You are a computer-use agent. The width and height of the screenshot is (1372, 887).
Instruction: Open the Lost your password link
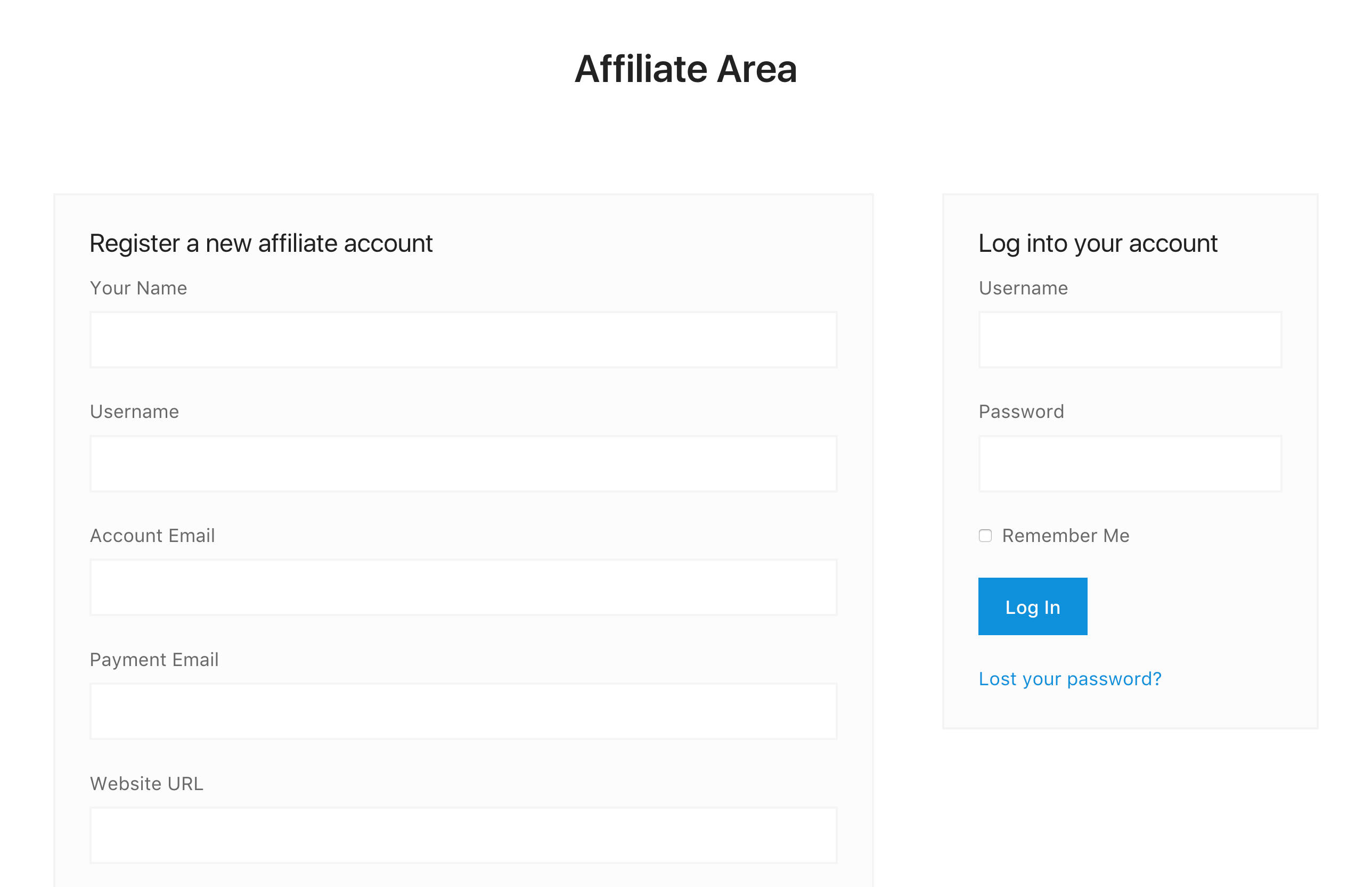[1069, 679]
